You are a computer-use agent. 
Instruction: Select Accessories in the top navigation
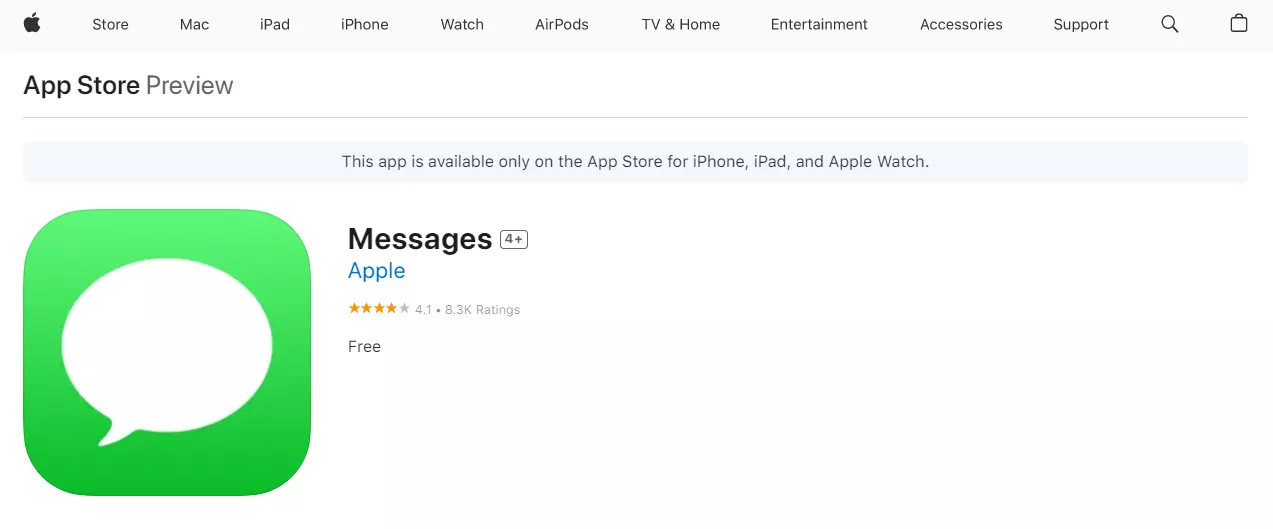[x=961, y=24]
